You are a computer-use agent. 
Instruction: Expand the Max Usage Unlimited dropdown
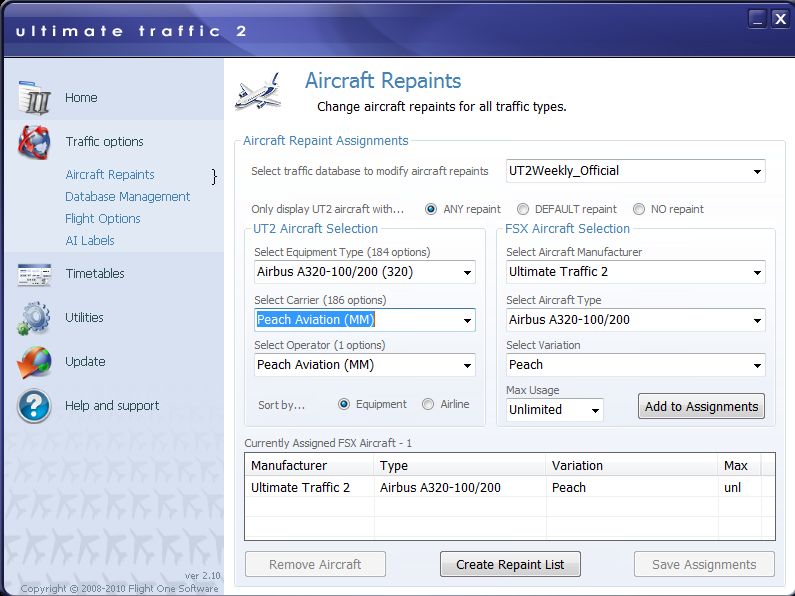click(x=555, y=410)
